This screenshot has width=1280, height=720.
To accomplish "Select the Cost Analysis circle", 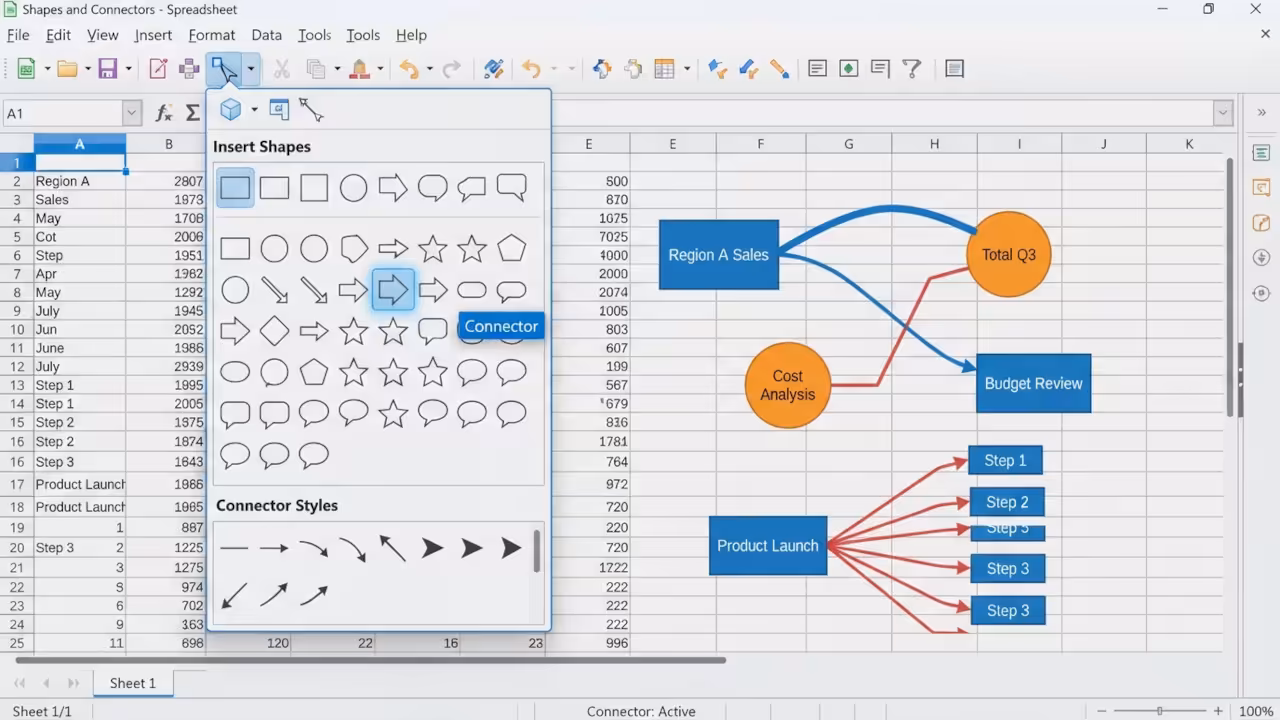I will pyautogui.click(x=788, y=385).
